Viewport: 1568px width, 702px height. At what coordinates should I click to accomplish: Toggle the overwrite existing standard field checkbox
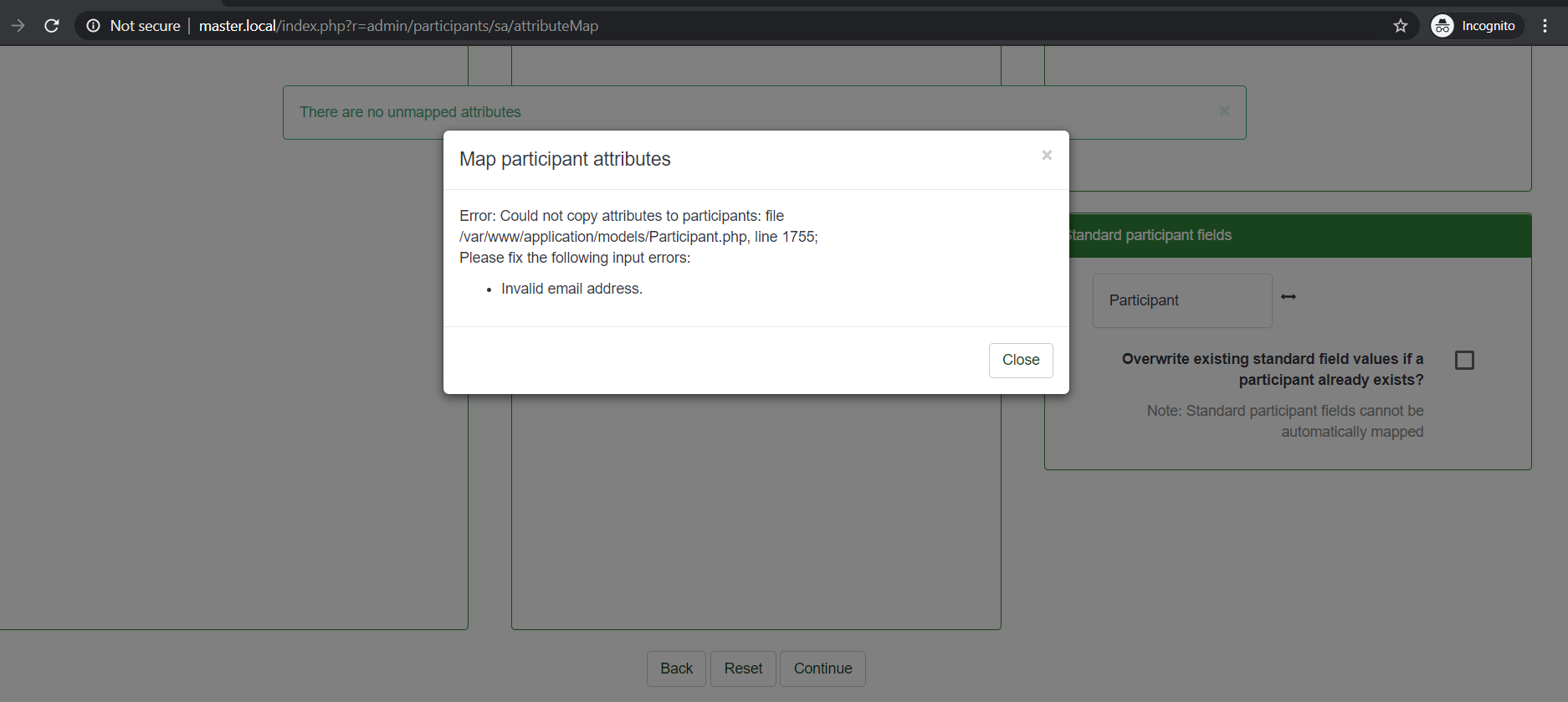tap(1464, 361)
